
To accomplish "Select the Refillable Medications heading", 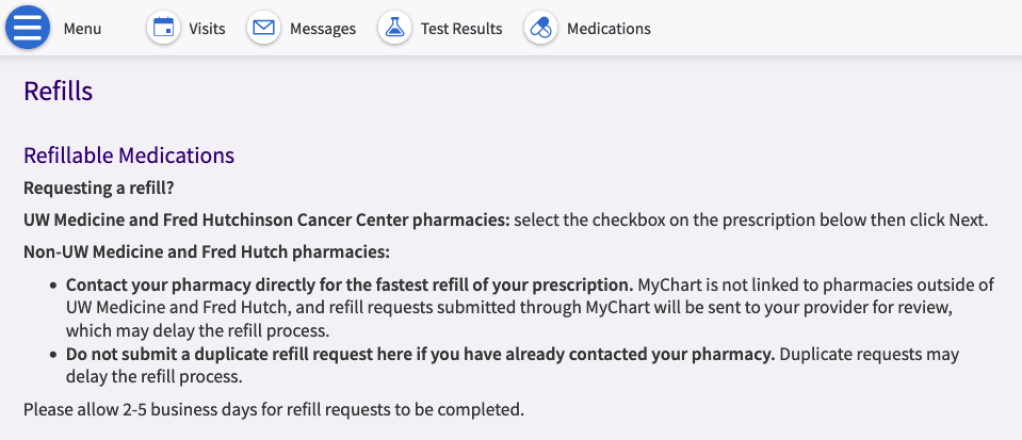I will coord(129,156).
